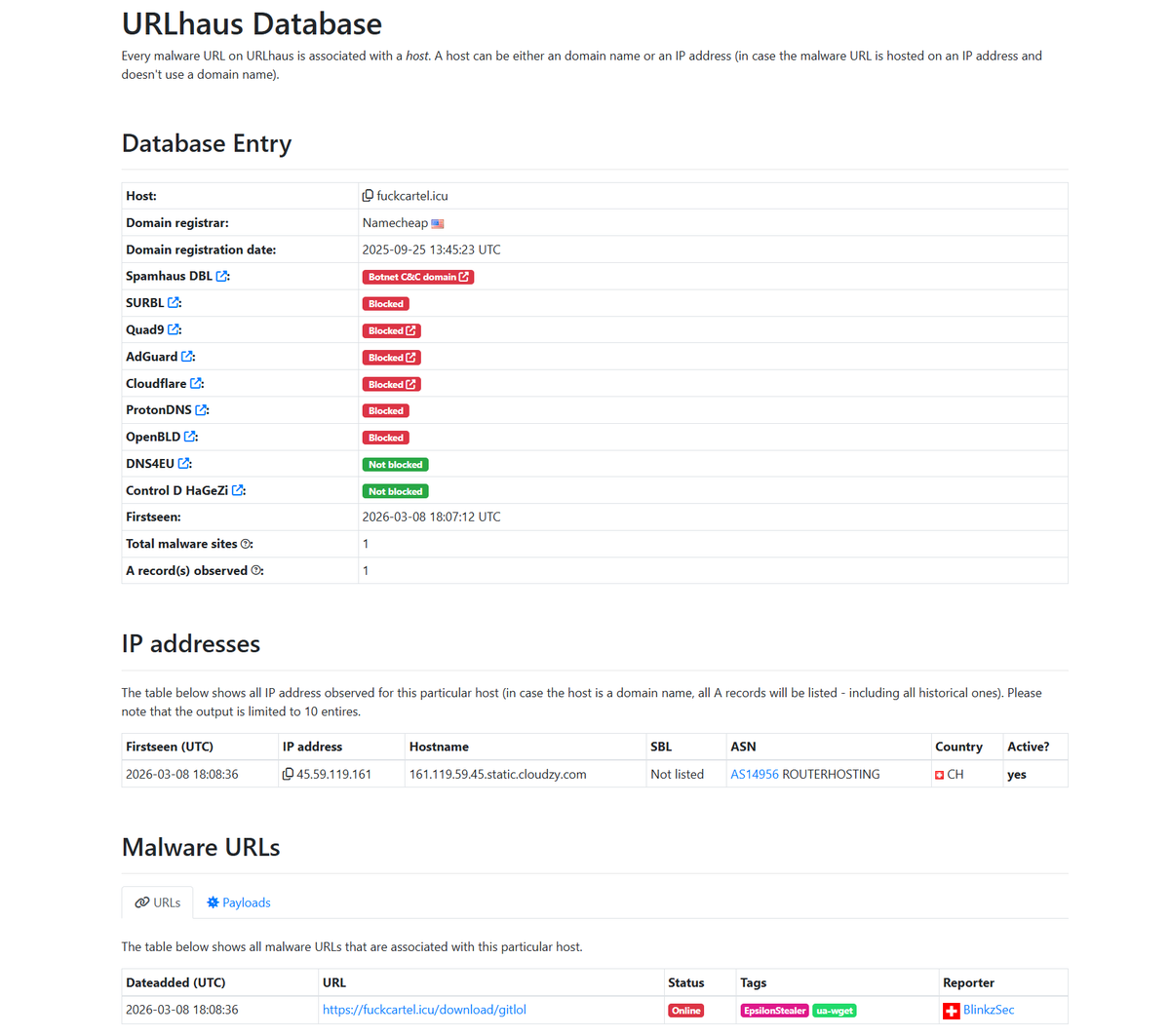Click the ROUTERHOSTING ASN name

831,775
